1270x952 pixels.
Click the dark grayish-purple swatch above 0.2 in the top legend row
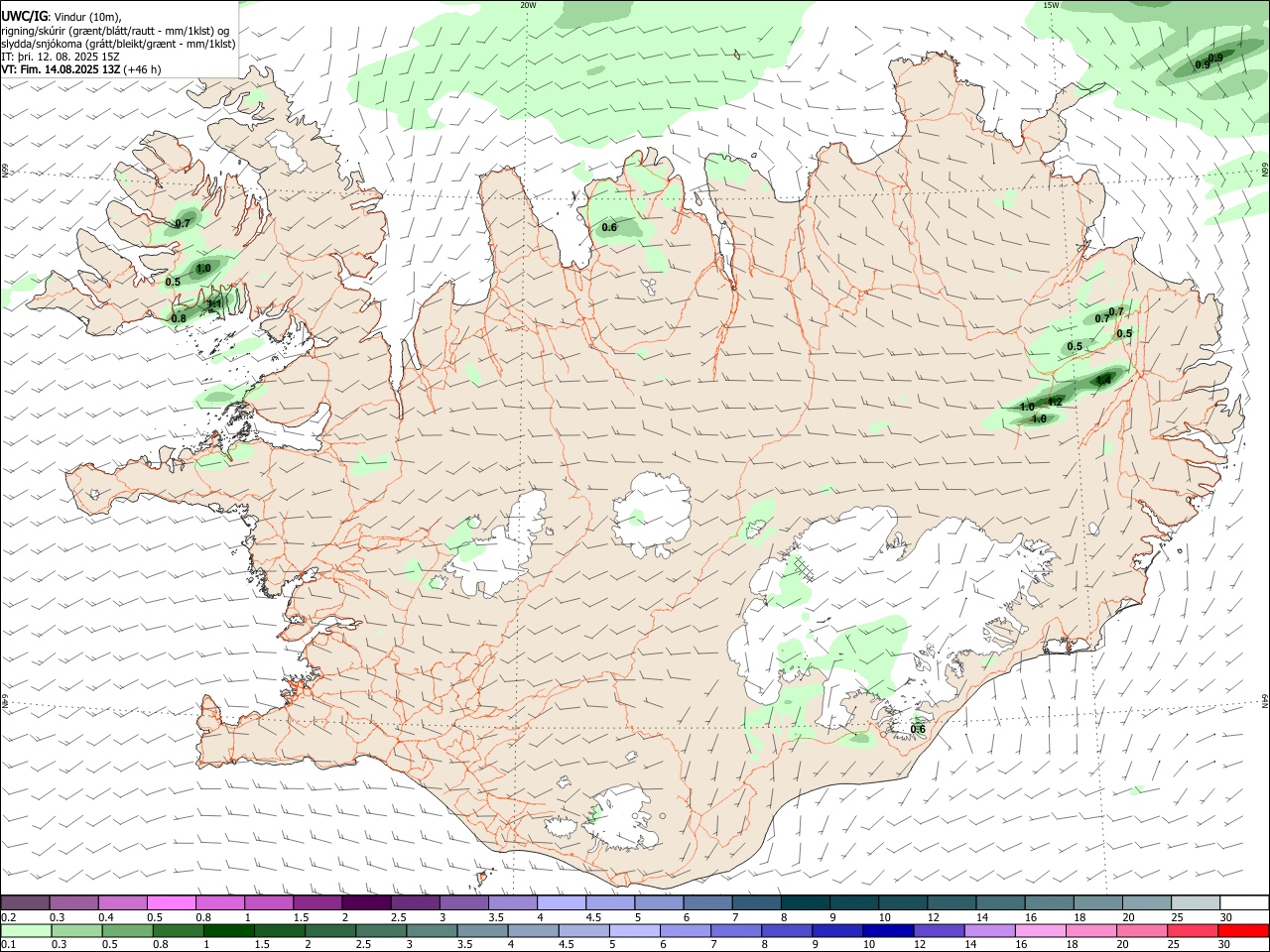click(25, 902)
